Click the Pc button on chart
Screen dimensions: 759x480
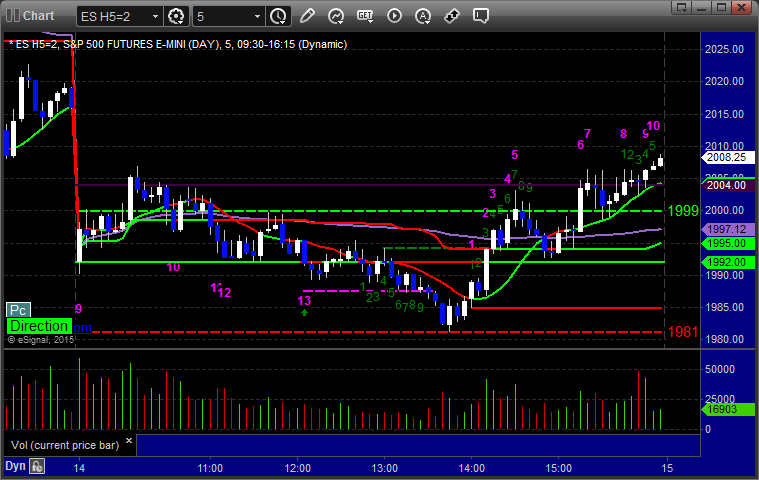[18, 310]
